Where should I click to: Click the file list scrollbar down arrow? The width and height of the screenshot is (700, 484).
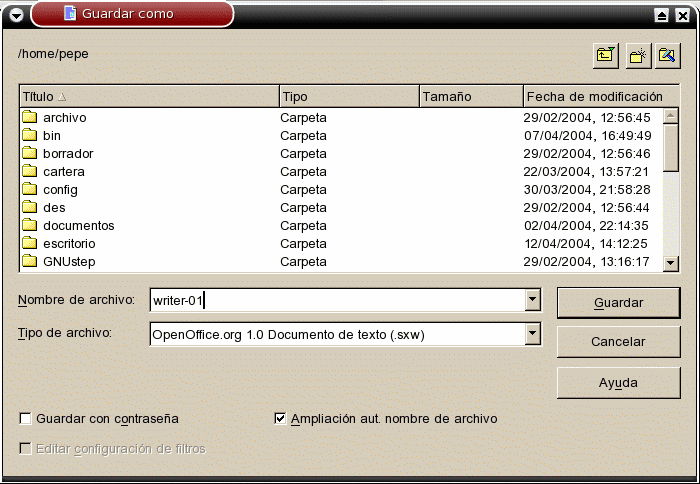pos(671,262)
